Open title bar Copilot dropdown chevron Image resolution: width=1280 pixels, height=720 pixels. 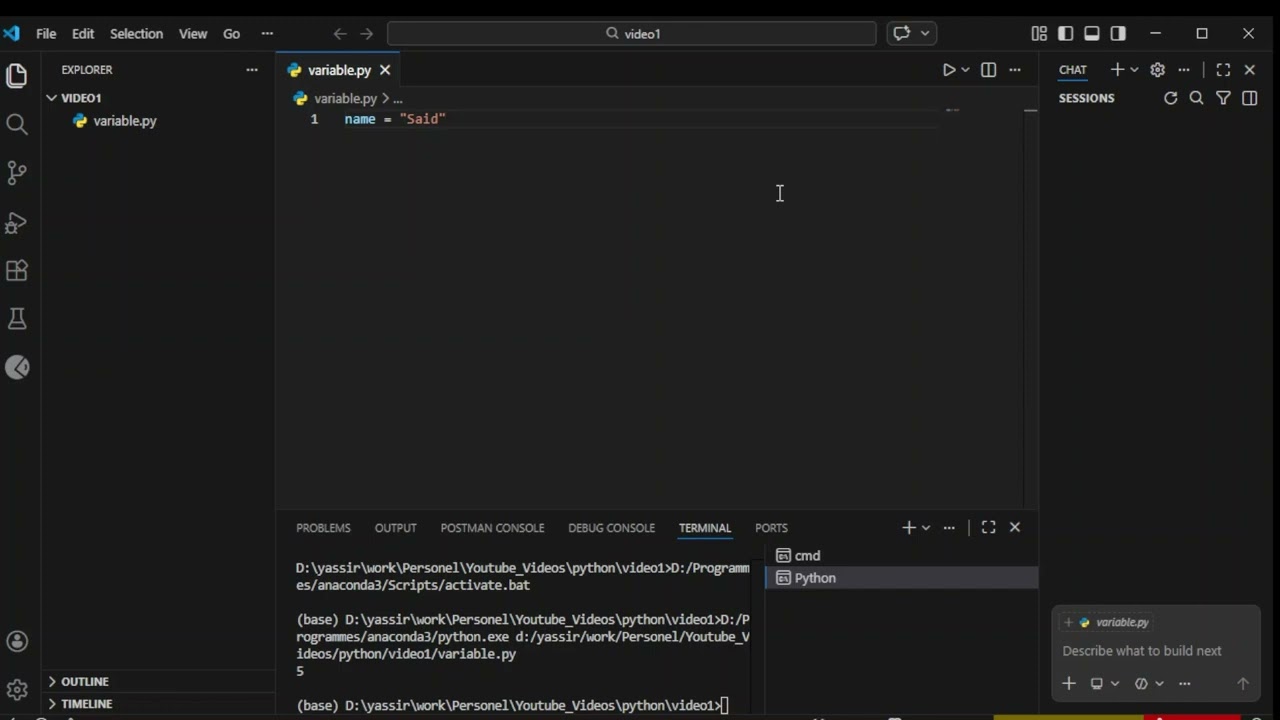pyautogui.click(x=925, y=33)
